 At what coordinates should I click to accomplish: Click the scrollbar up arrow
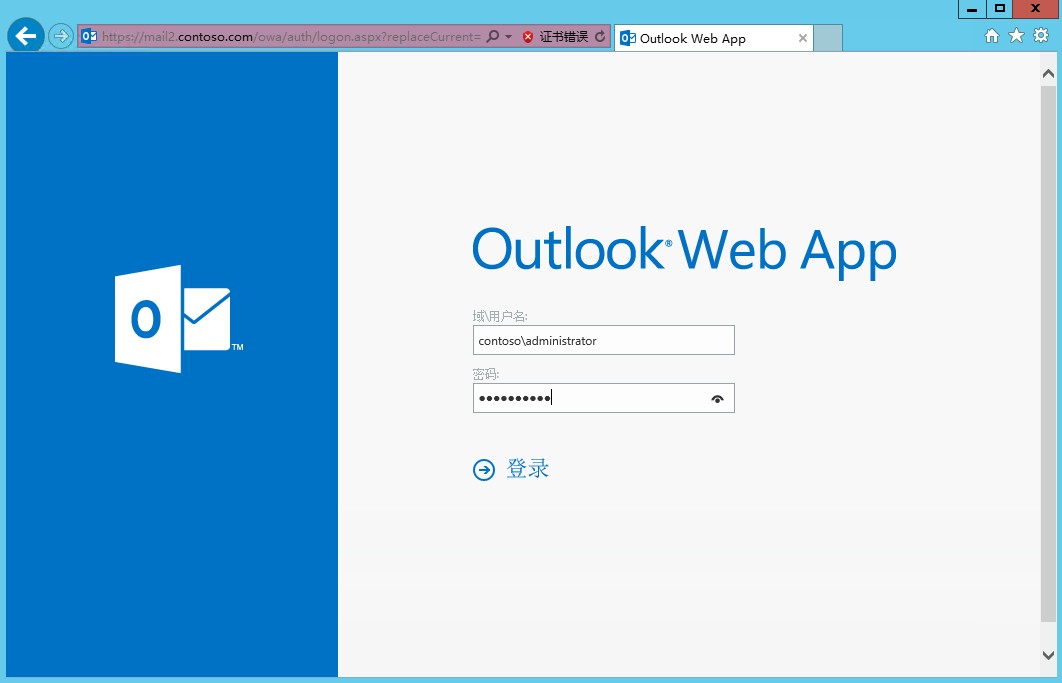1048,73
